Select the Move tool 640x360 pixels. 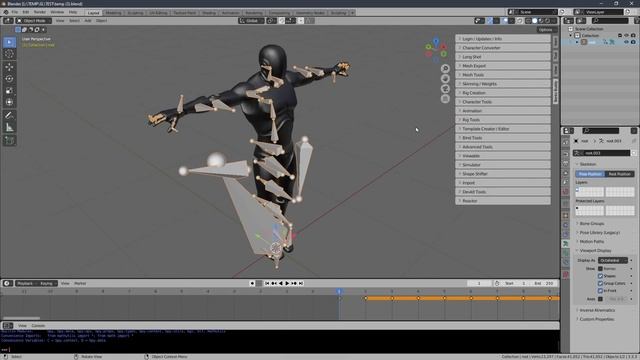(9, 67)
